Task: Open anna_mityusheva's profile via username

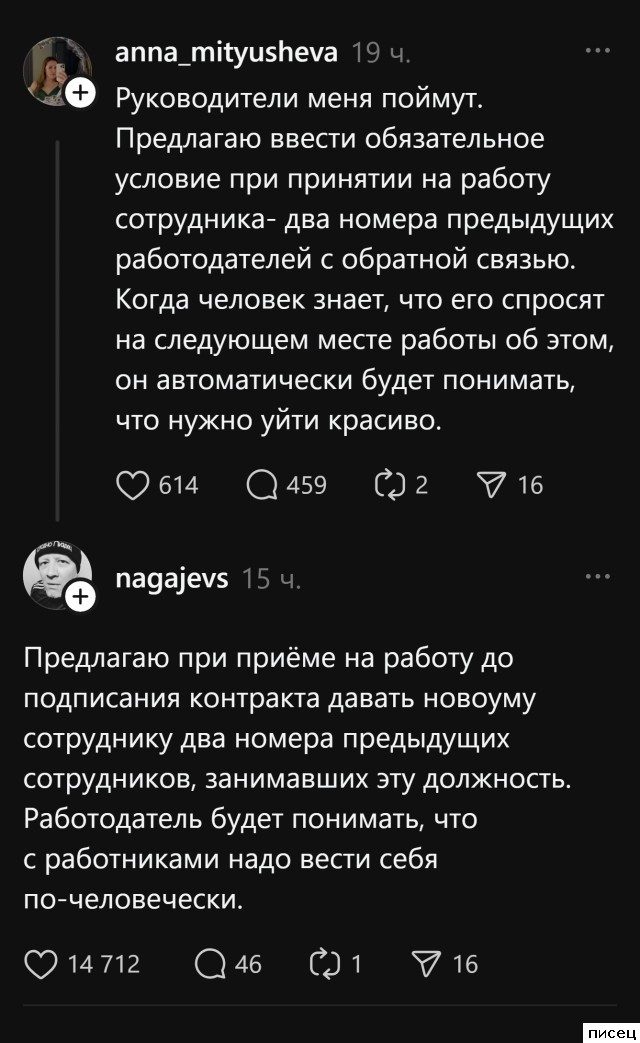Action: [x=226, y=51]
